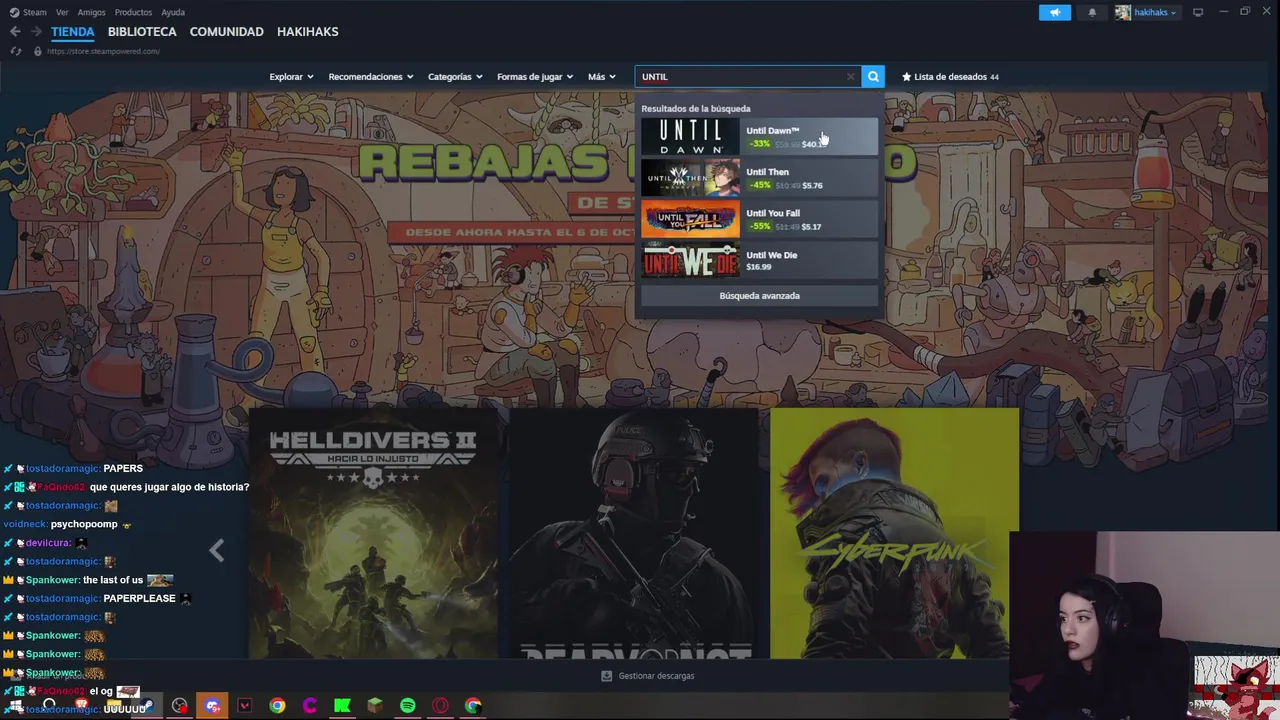1280x720 pixels.
Task: Open Opera from the taskbar
Action: click(x=440, y=706)
